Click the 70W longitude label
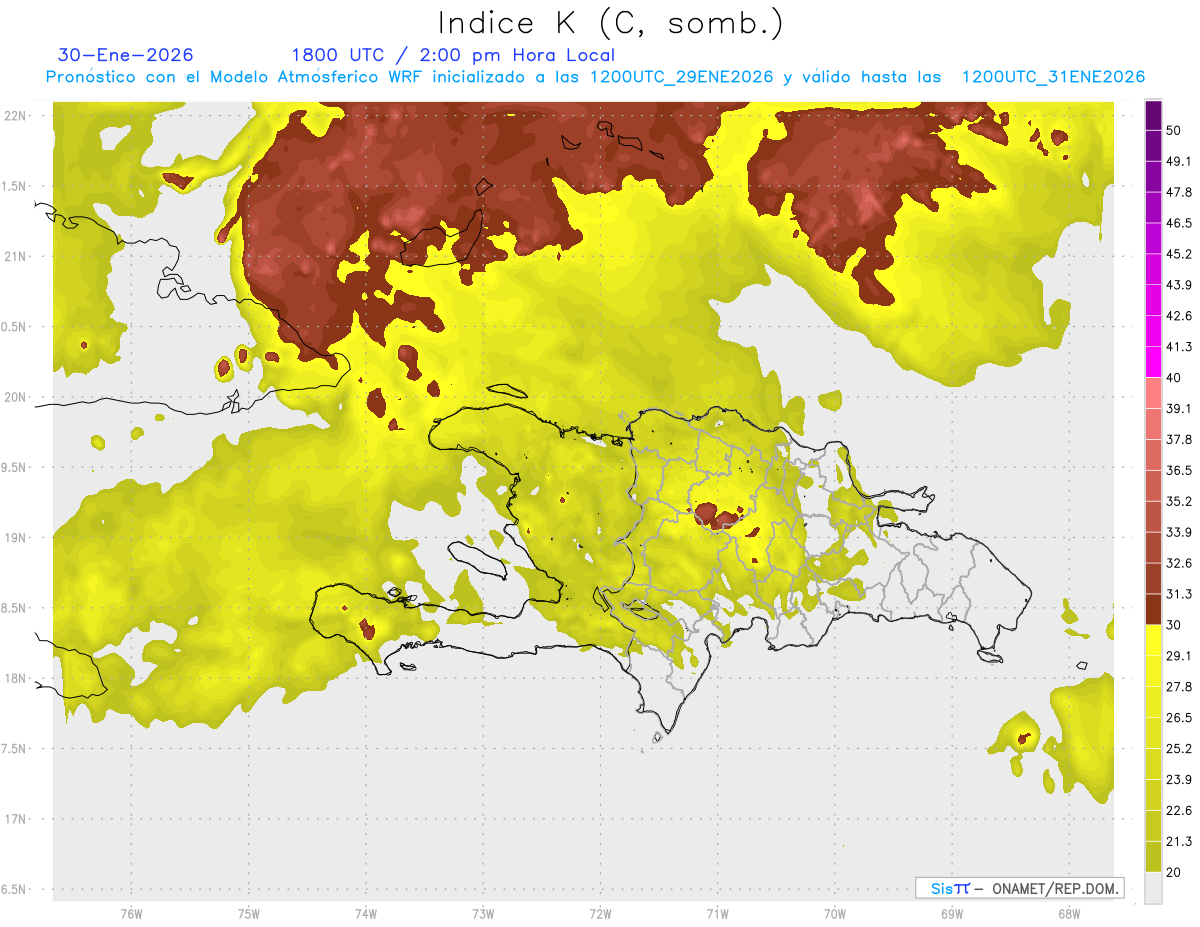 click(x=835, y=914)
